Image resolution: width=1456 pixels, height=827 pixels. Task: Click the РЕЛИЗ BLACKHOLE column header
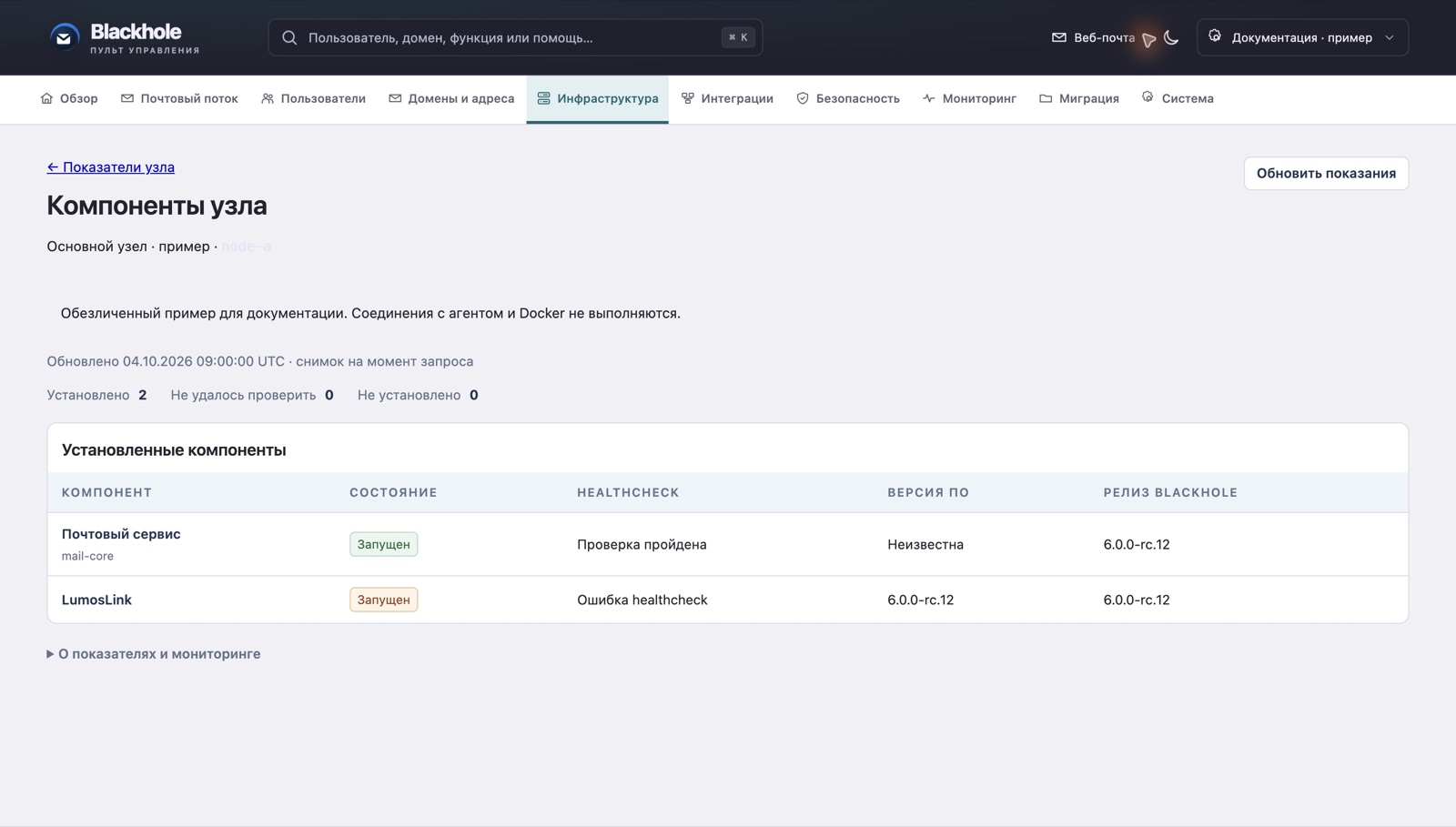click(1170, 492)
